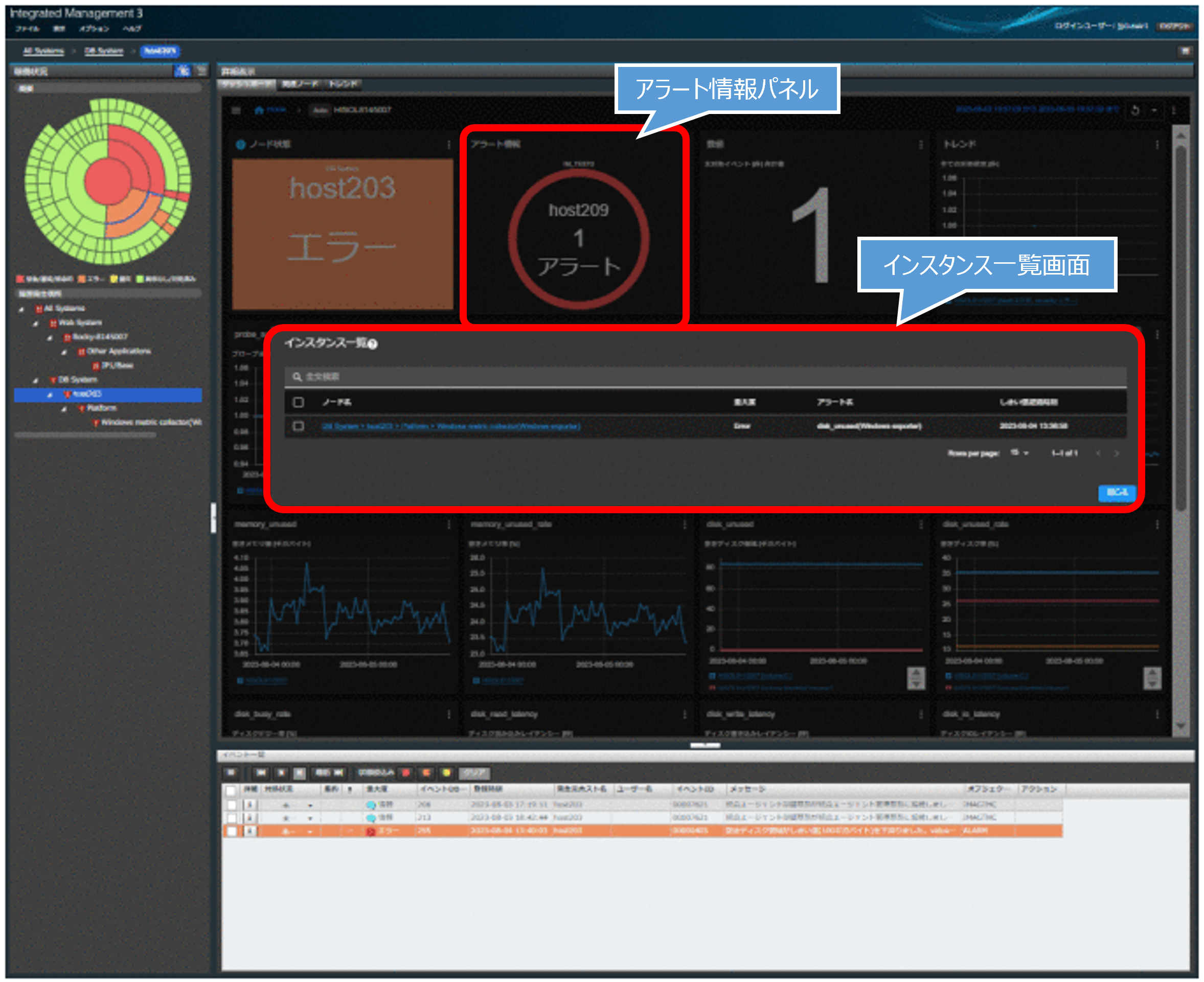Check the orange error event row 255
Image resolution: width=1204 pixels, height=982 pixels.
[x=231, y=832]
